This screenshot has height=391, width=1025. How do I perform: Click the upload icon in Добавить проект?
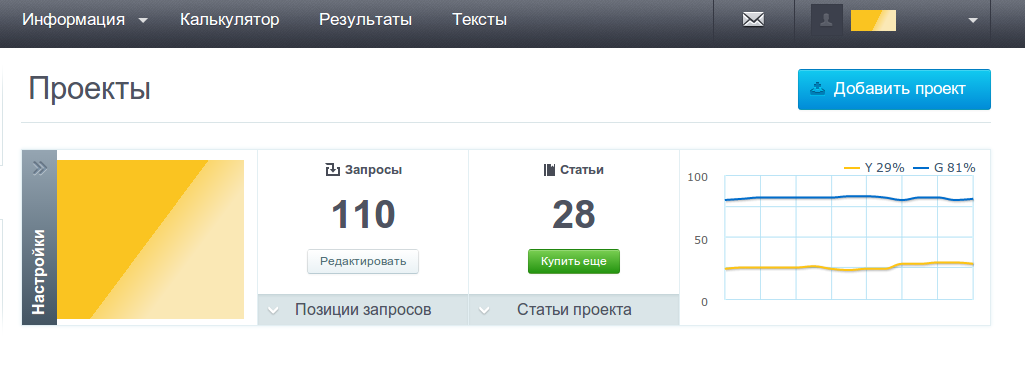click(x=817, y=89)
